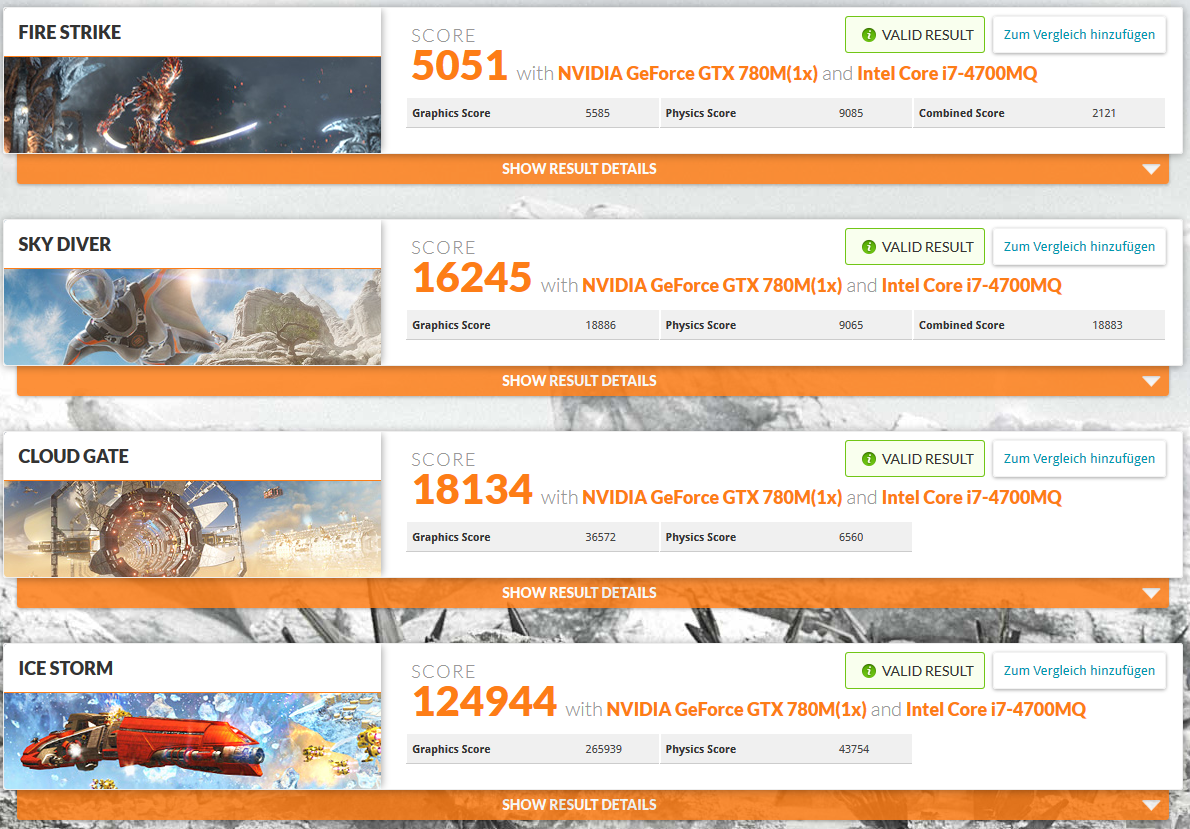The height and width of the screenshot is (829, 1190).
Task: Click green info icon in Cloud Gate valid result
Action: coord(869,459)
